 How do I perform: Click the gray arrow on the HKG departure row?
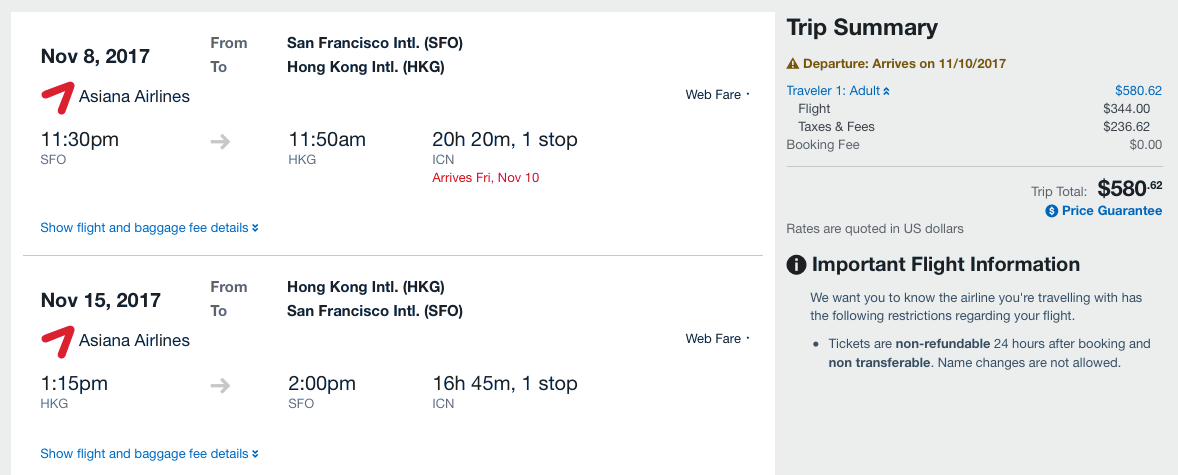point(221,385)
